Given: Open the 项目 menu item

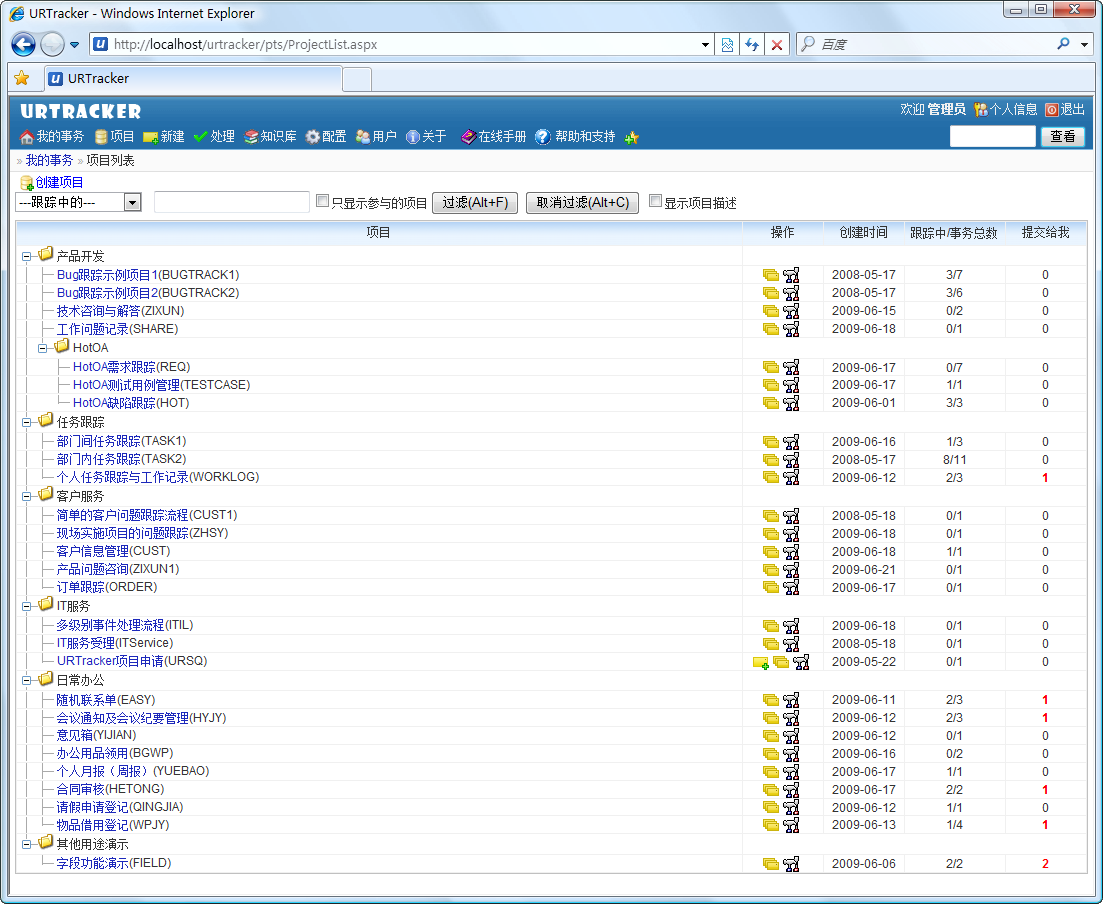Looking at the screenshot, I should coord(114,136).
